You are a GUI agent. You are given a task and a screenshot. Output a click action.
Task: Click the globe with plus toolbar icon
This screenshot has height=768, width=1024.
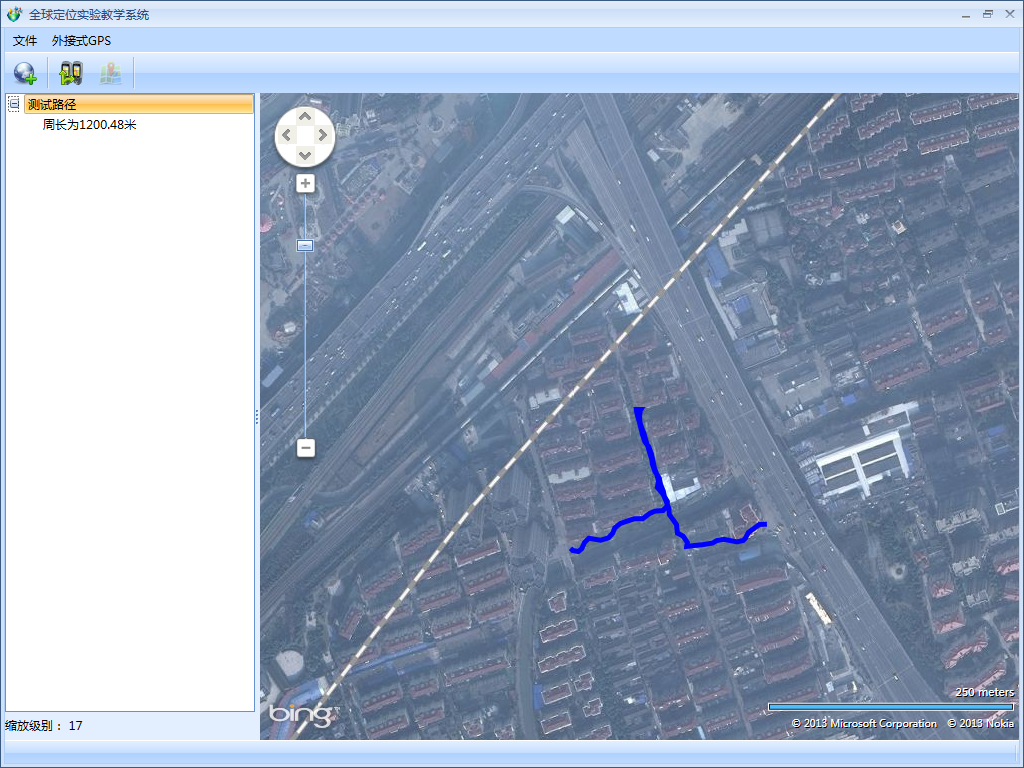point(25,73)
